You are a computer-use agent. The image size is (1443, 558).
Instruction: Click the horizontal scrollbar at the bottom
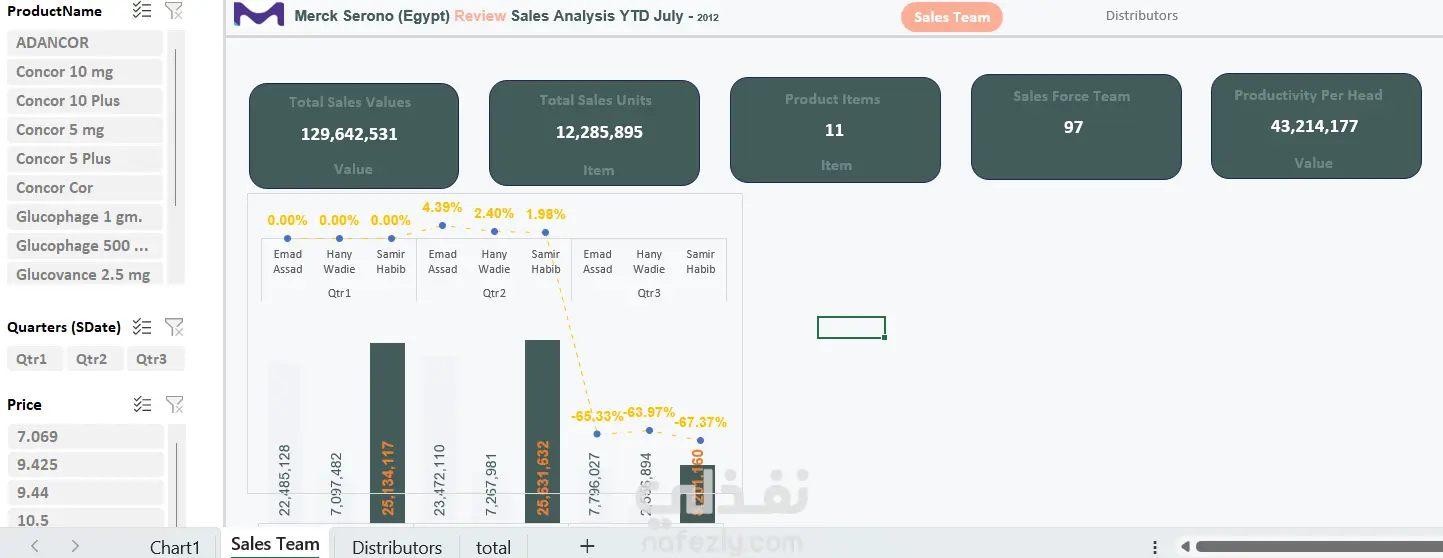pos(1310,547)
